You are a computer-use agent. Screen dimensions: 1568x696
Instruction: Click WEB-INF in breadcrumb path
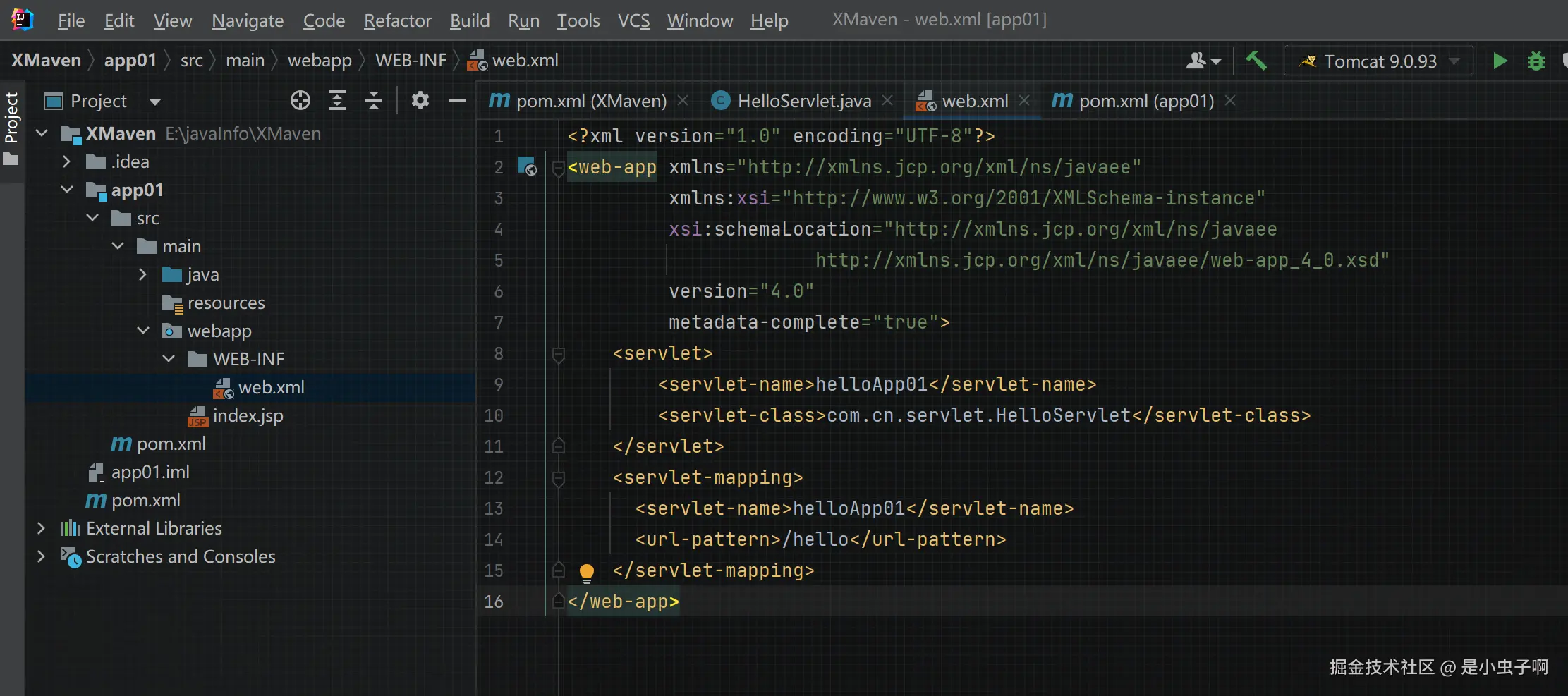point(411,61)
